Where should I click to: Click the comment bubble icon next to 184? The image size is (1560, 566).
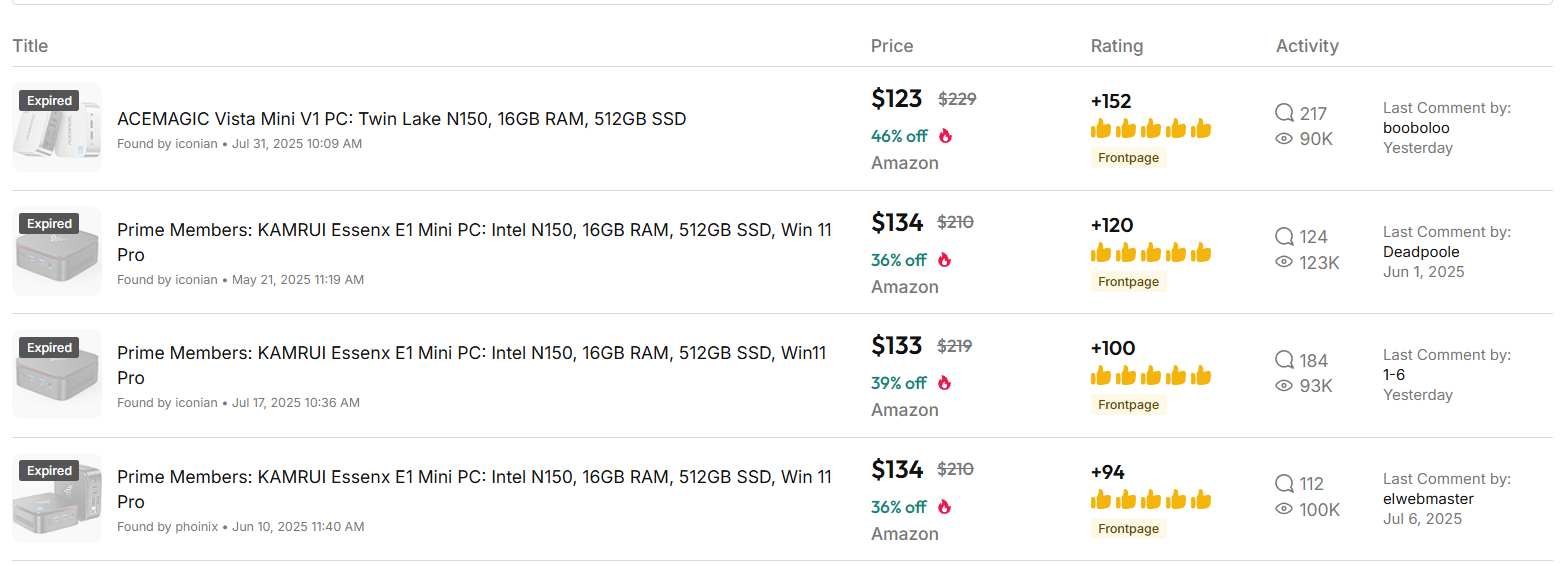coord(1284,360)
